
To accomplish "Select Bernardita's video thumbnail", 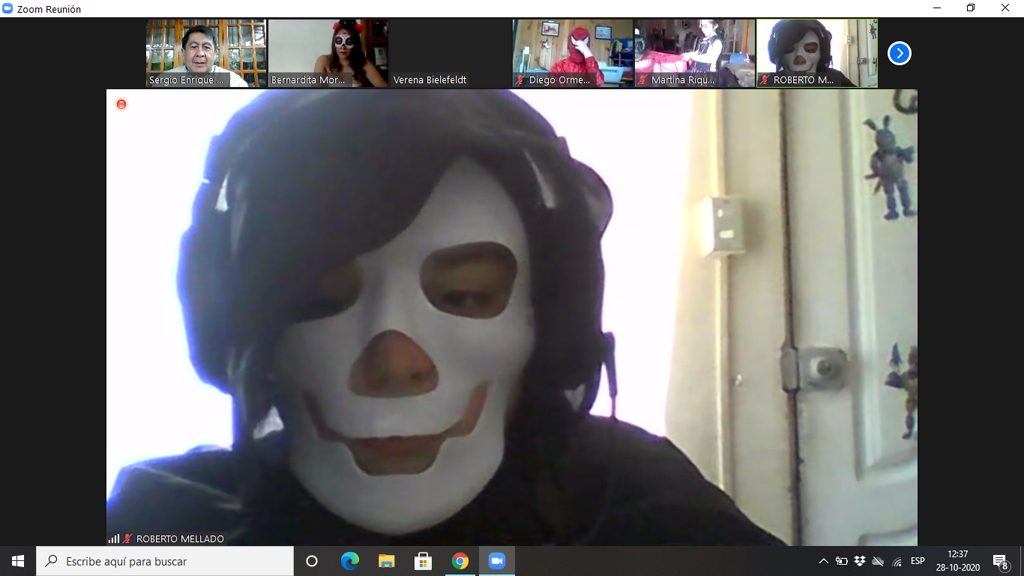I will tap(328, 53).
